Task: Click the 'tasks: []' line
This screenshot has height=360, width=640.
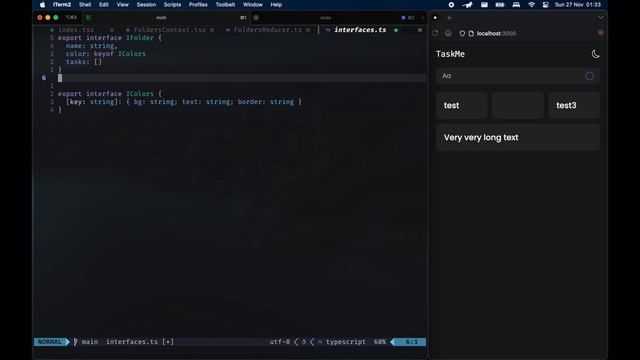Action: 84,62
